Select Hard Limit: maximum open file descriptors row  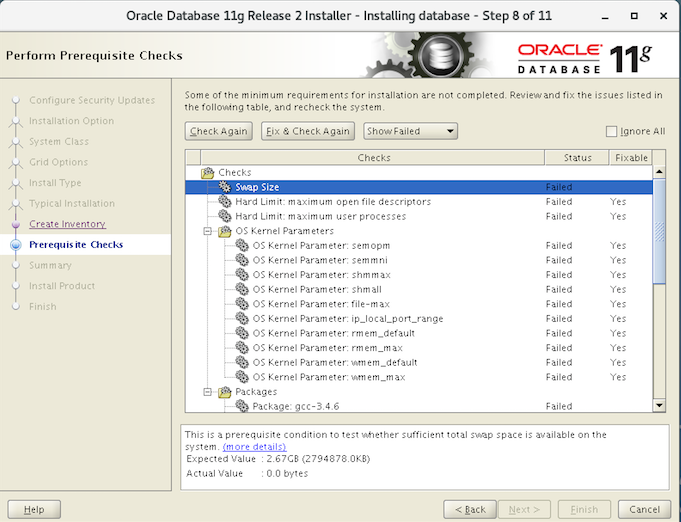(419, 202)
